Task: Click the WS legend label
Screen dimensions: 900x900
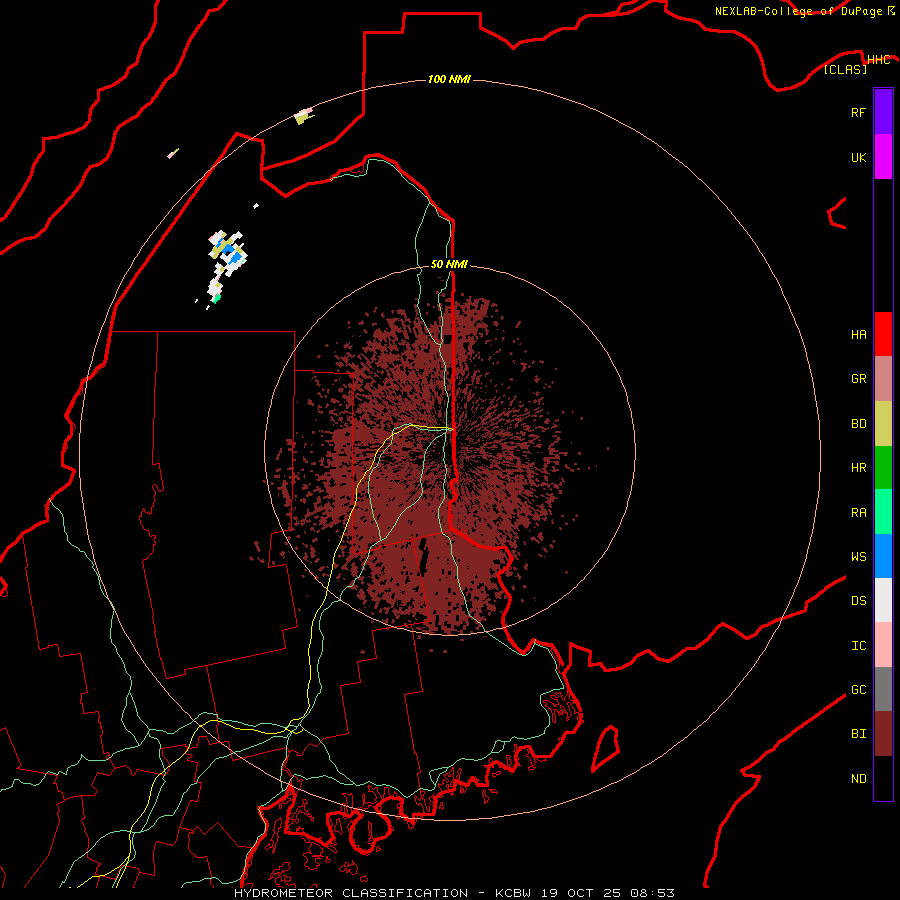Action: 859,557
